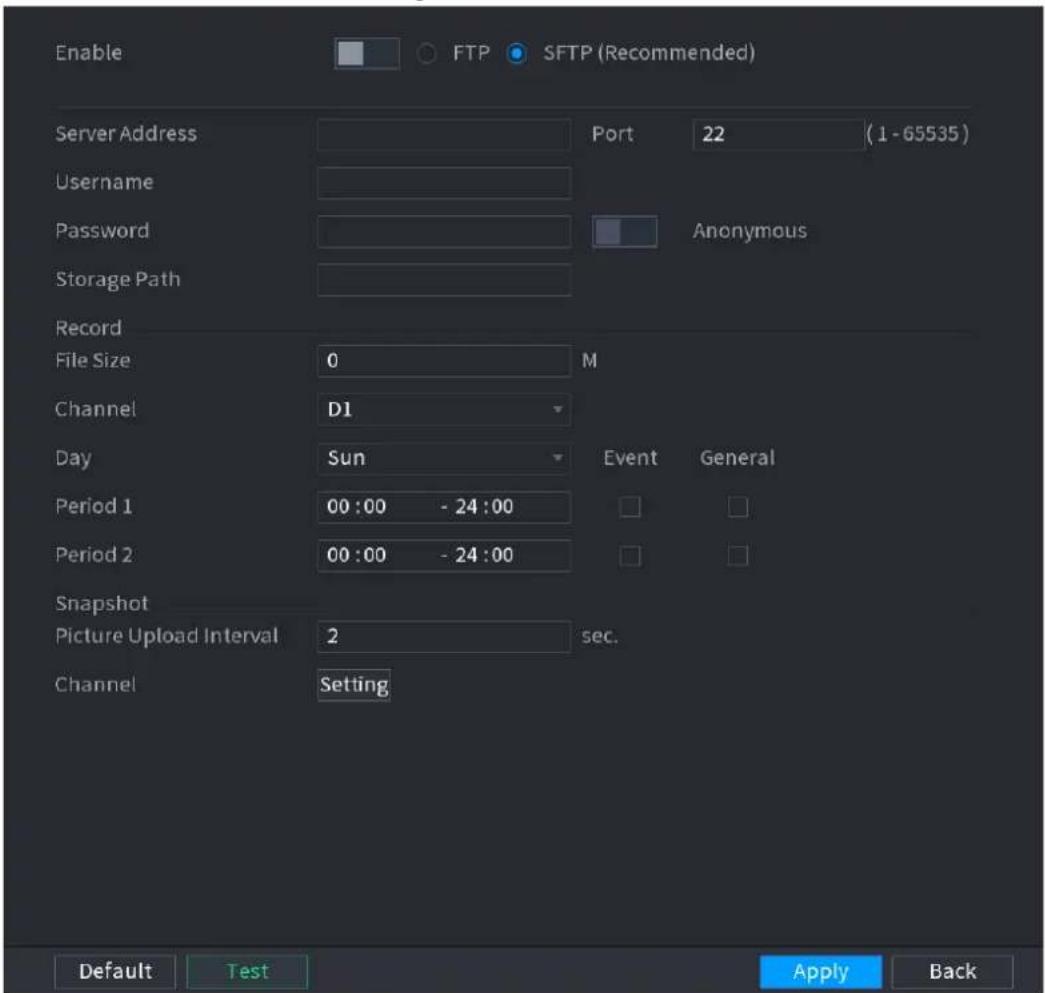Focus the Username text box
Screen dimensions: 1045x993
(444, 183)
